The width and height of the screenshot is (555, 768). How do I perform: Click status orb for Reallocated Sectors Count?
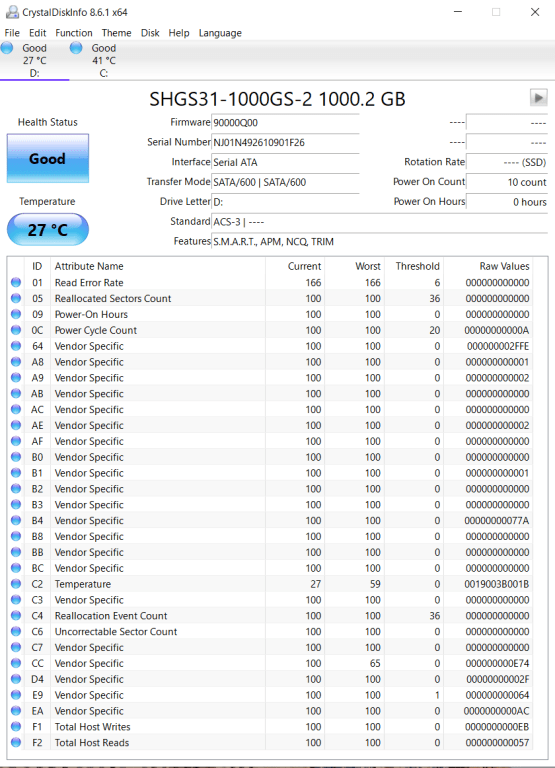point(16,298)
